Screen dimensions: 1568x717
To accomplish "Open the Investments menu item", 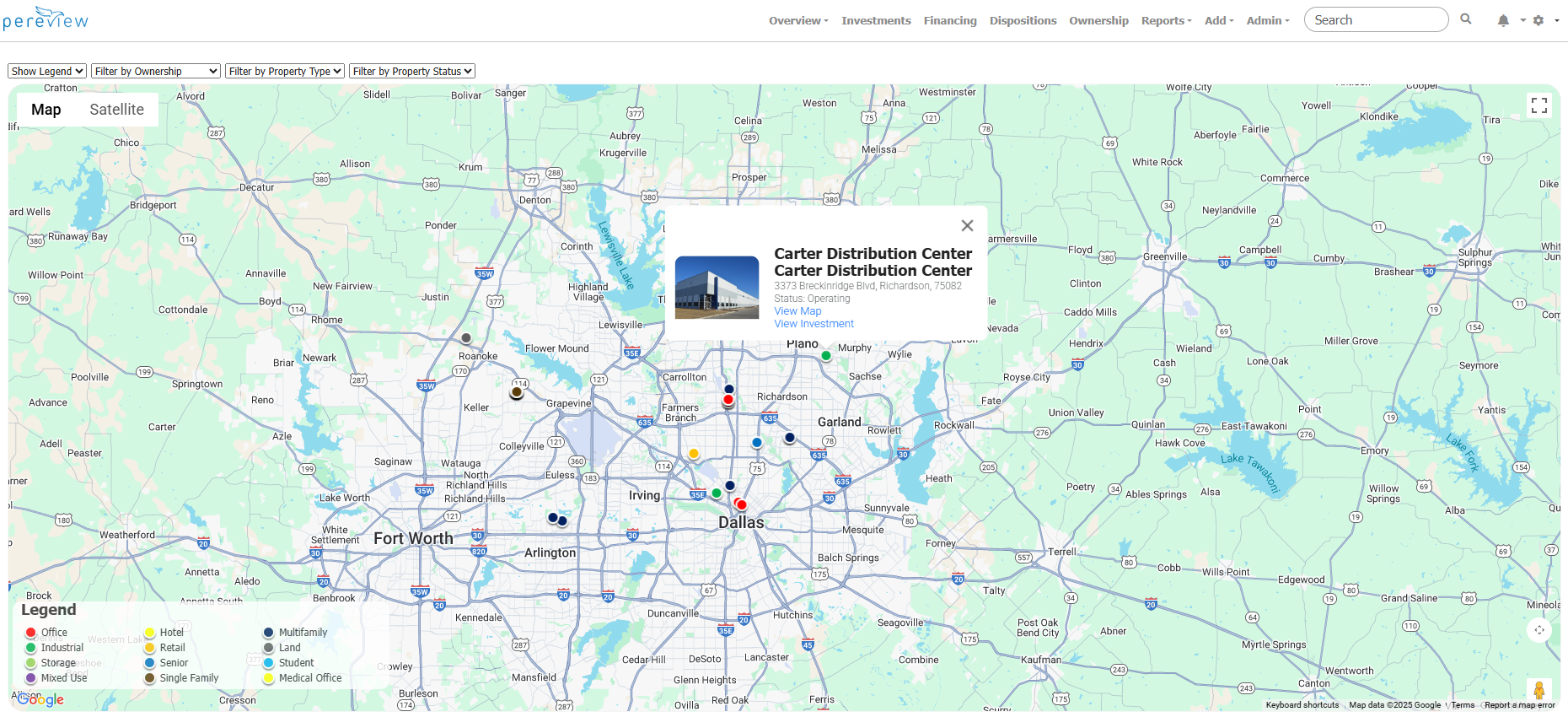I will pyautogui.click(x=876, y=20).
